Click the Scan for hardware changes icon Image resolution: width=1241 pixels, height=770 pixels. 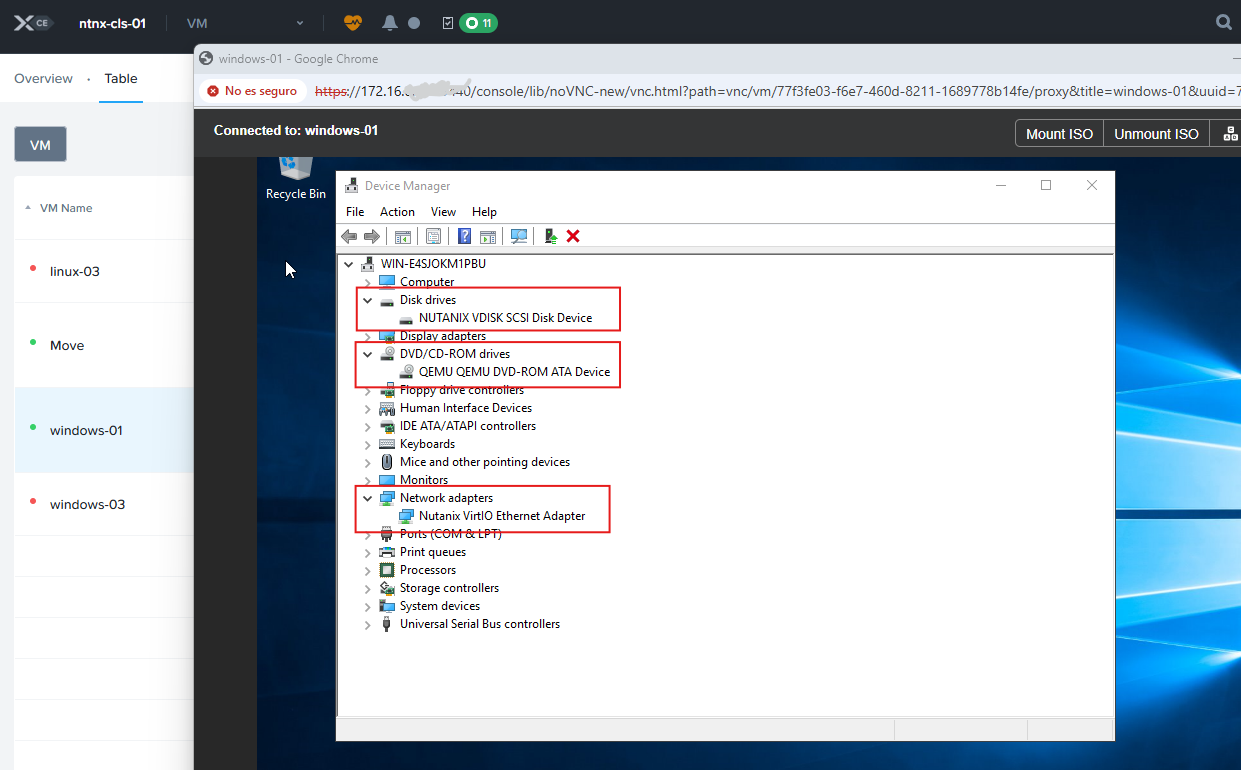point(519,236)
